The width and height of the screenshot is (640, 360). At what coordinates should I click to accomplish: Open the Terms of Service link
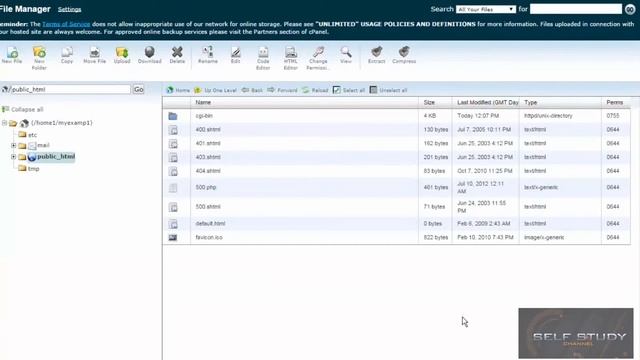pyautogui.click(x=66, y=24)
